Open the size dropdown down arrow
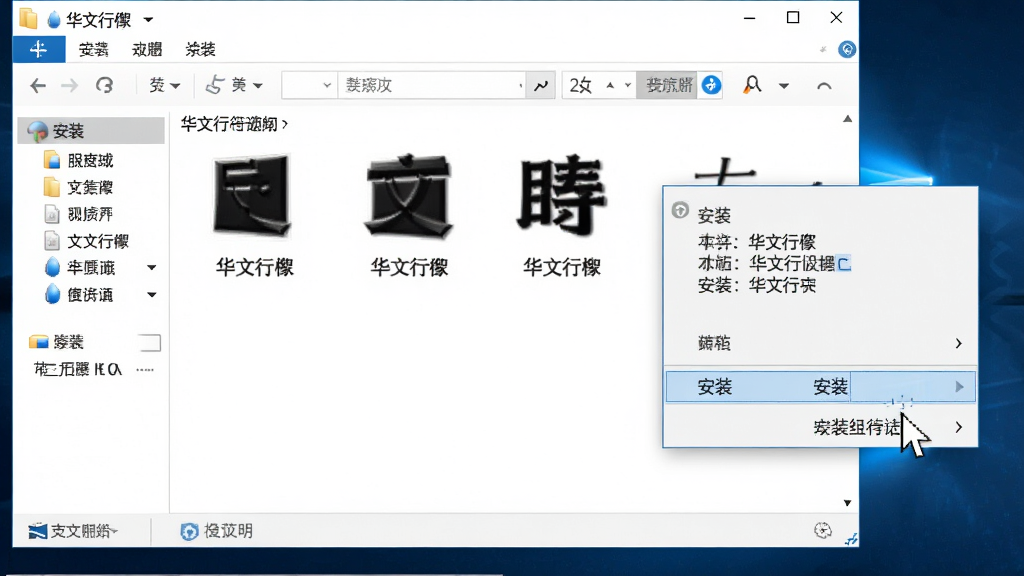Image resolution: width=1024 pixels, height=576 pixels. click(628, 86)
